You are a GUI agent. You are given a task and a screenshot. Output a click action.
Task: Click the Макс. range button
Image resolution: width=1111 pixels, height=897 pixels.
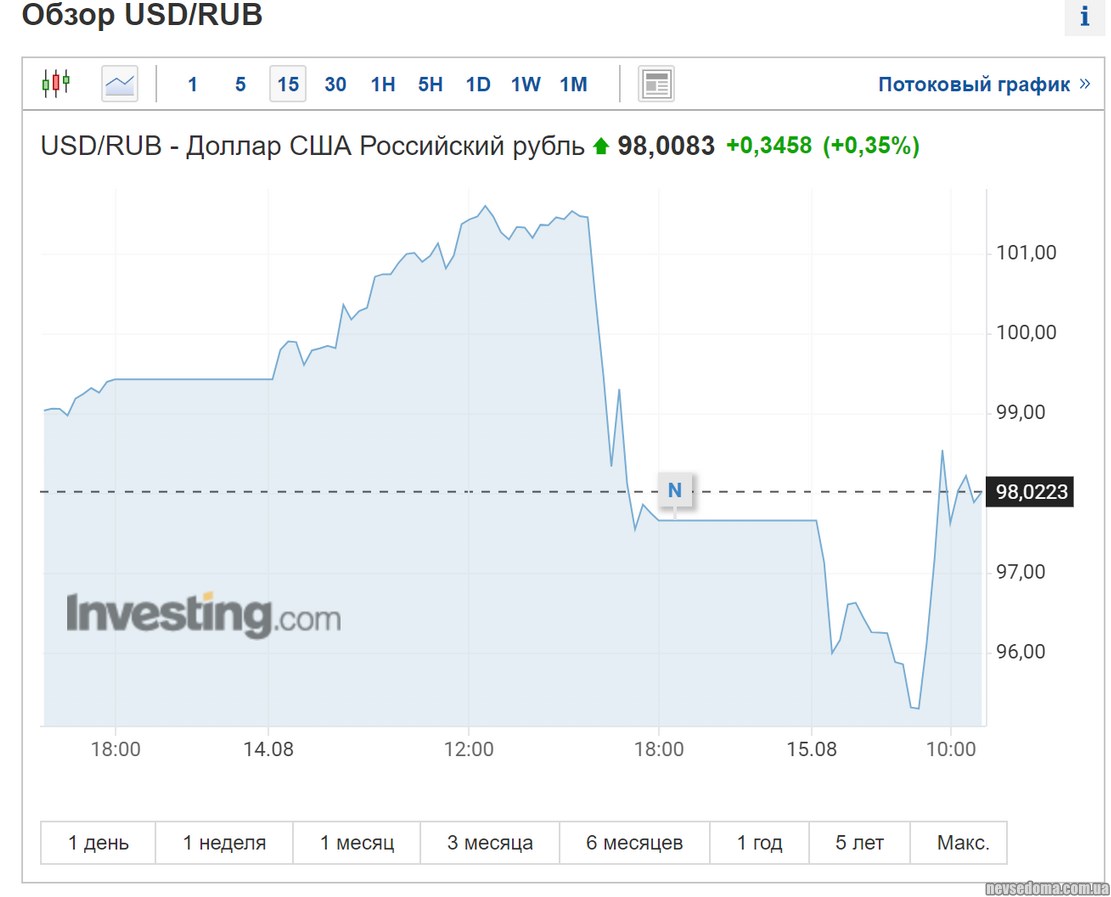[962, 843]
